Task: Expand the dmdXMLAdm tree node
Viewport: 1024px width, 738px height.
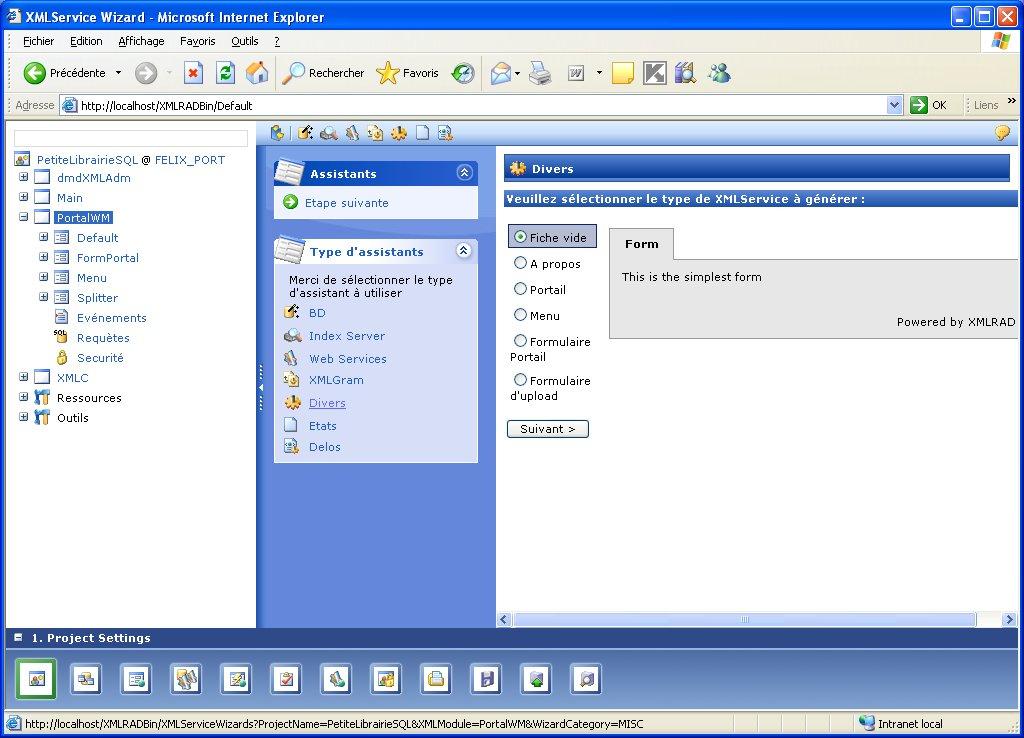Action: click(x=24, y=178)
